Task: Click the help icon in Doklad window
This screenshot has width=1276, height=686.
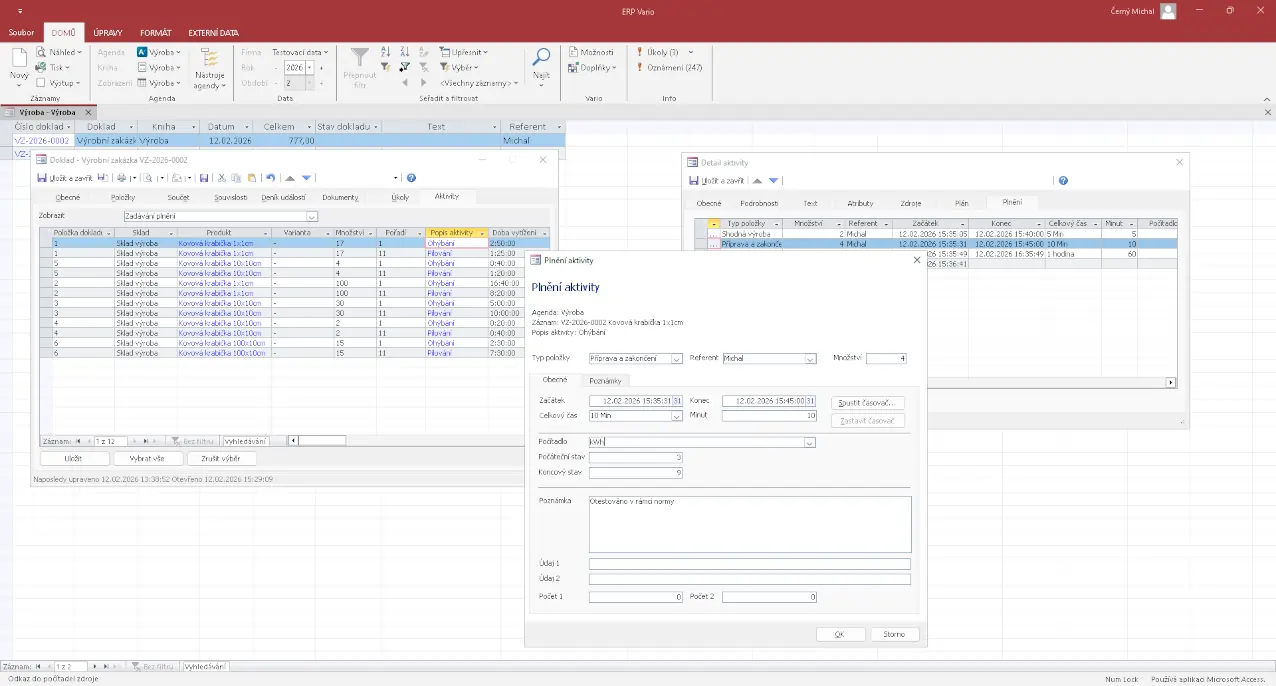Action: pyautogui.click(x=411, y=178)
